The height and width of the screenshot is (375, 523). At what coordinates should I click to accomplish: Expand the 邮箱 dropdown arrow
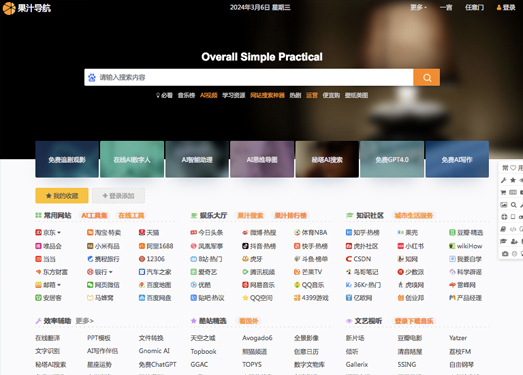[x=59, y=285]
